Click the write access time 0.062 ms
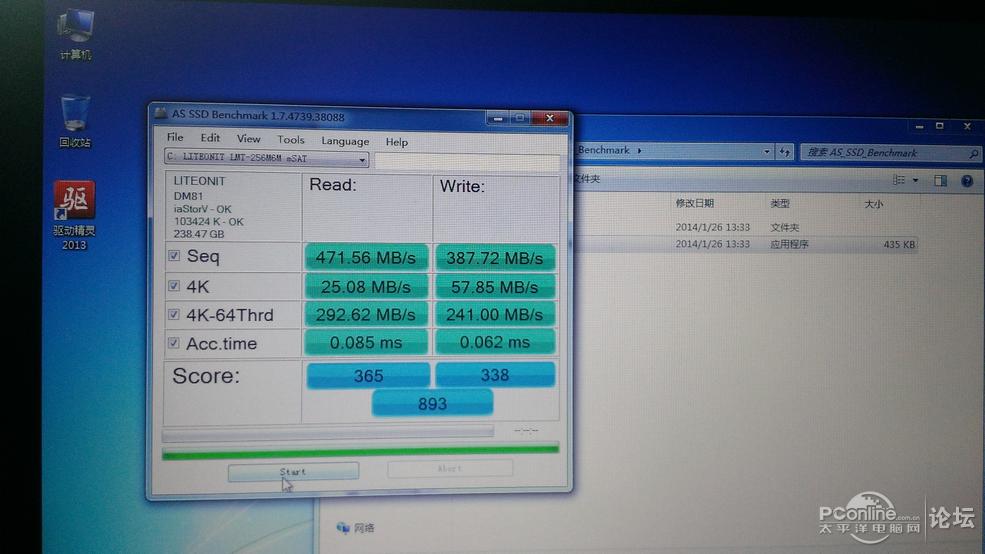Screen dimensions: 985x554 pos(494,342)
